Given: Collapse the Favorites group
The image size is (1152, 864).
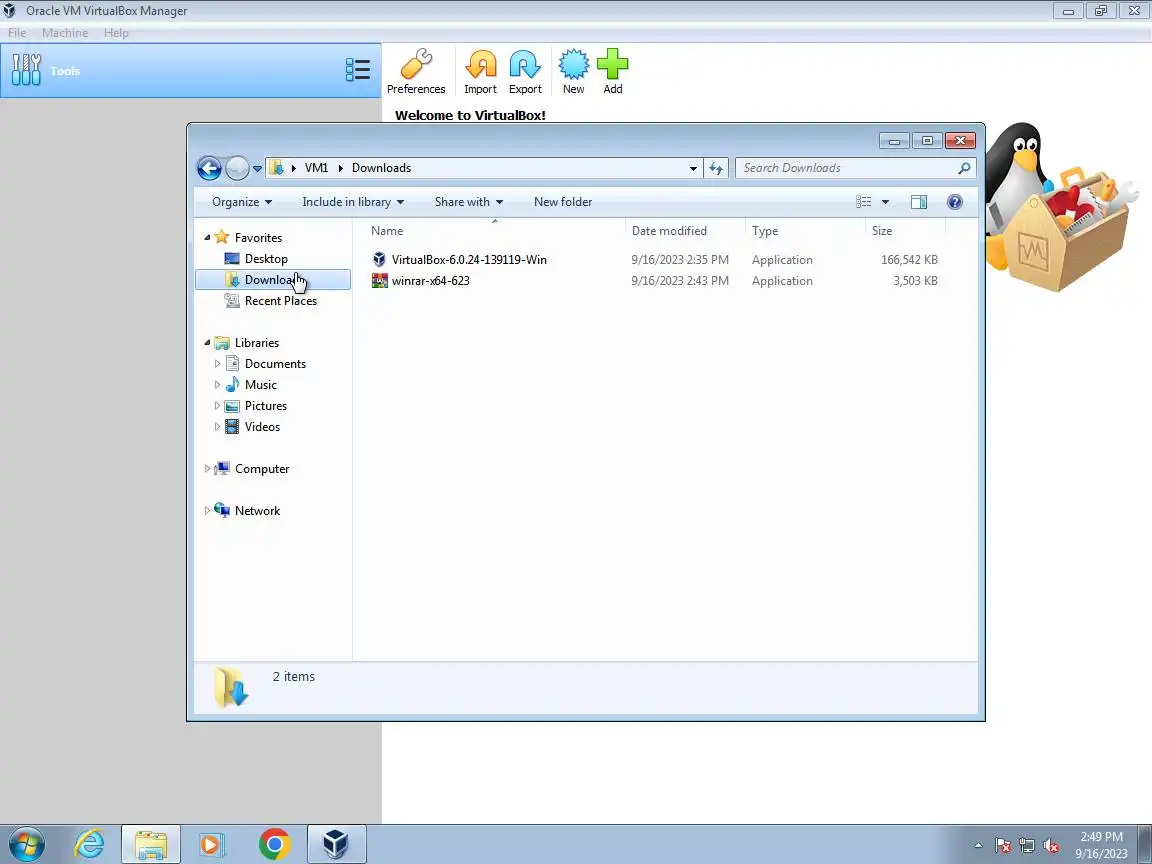Looking at the screenshot, I should (207, 237).
